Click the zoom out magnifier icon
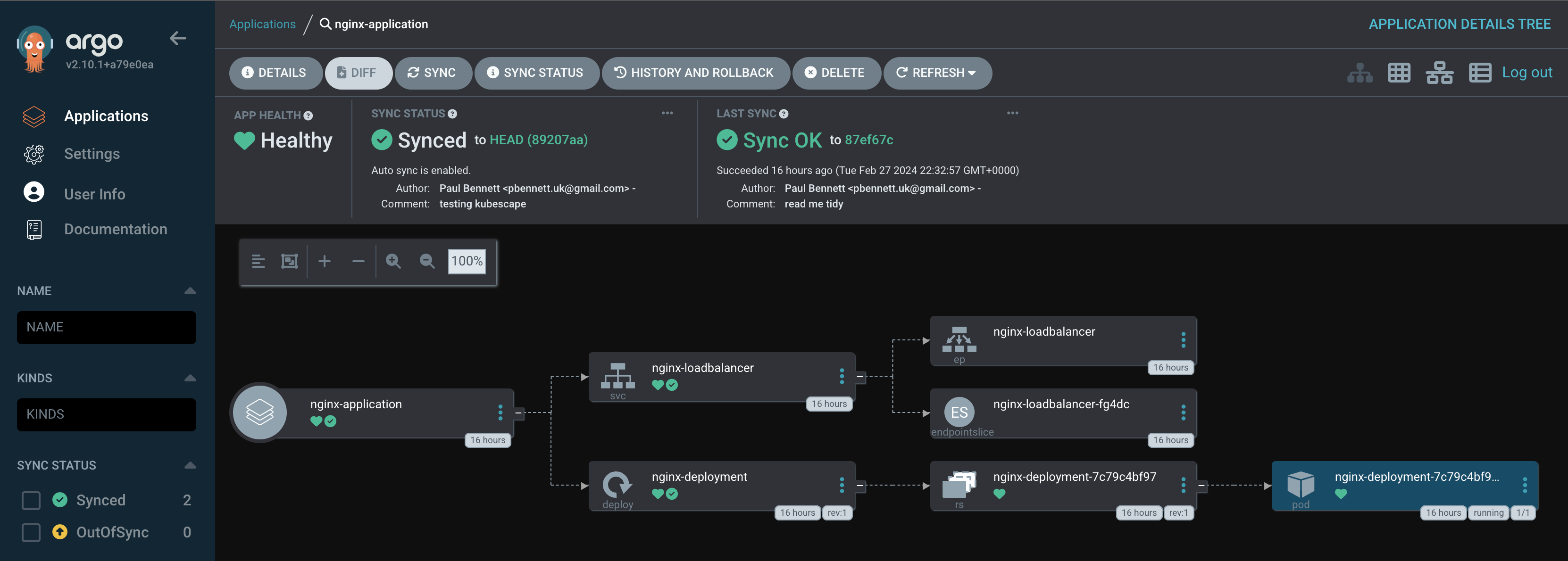Screen dimensions: 1568x561 tap(427, 262)
